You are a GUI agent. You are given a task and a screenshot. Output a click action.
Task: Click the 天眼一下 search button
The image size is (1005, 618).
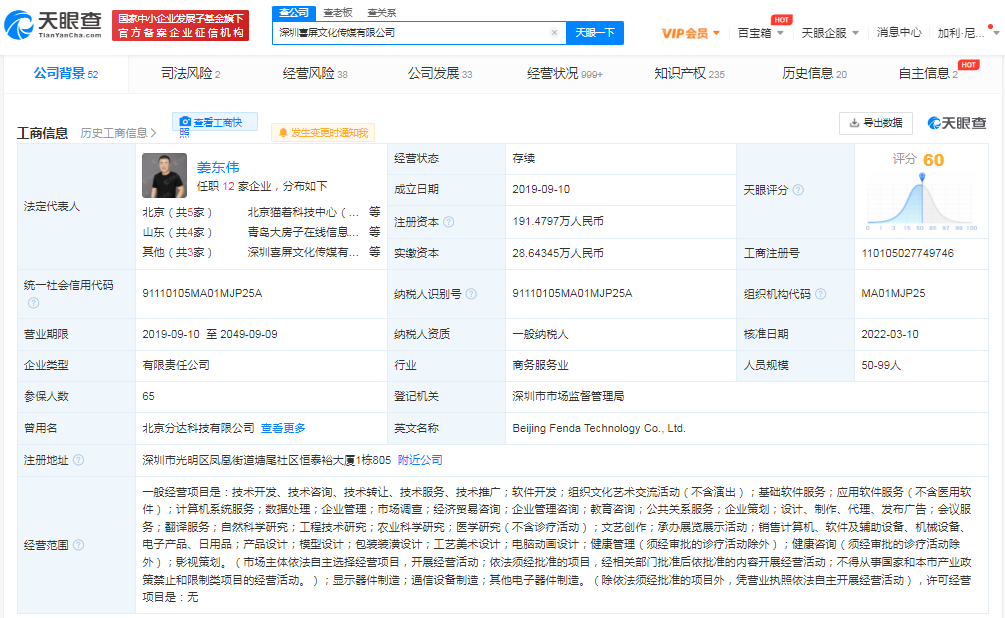[x=595, y=33]
